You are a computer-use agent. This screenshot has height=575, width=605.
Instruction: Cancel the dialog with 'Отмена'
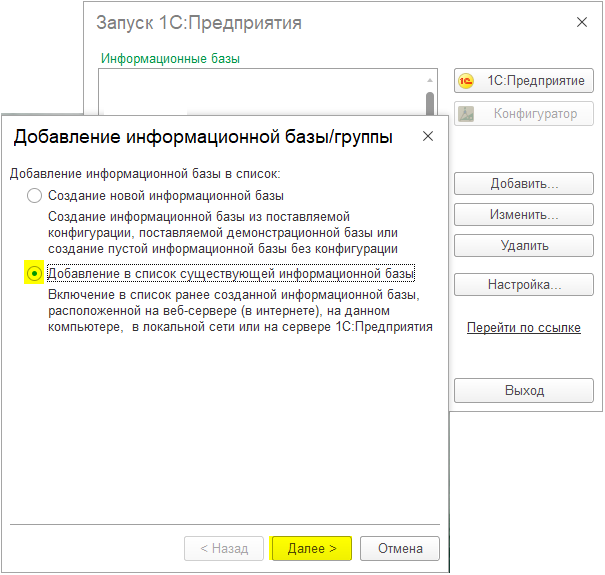click(399, 548)
